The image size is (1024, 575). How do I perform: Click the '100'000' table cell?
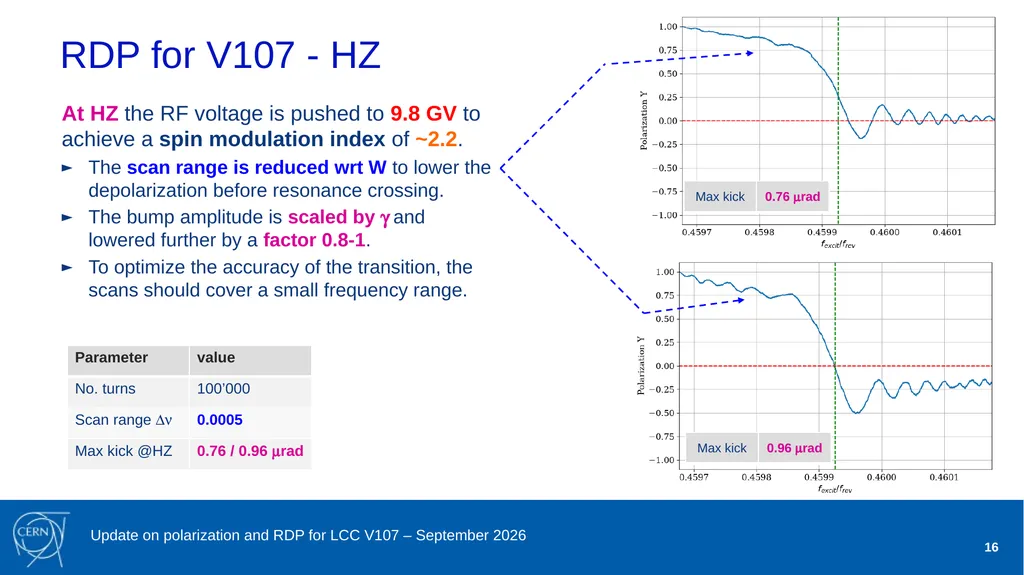(x=250, y=391)
